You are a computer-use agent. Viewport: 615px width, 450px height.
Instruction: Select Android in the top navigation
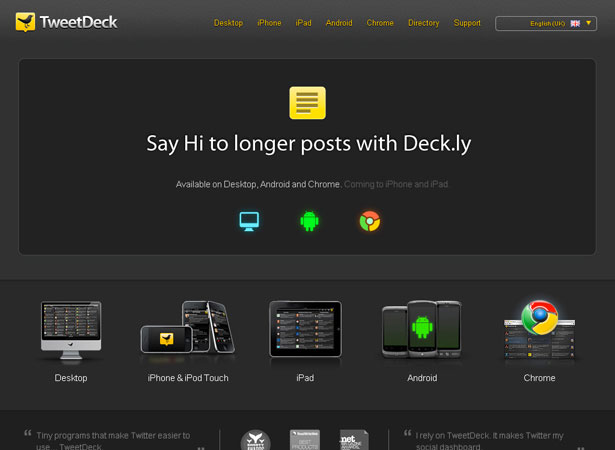339,23
